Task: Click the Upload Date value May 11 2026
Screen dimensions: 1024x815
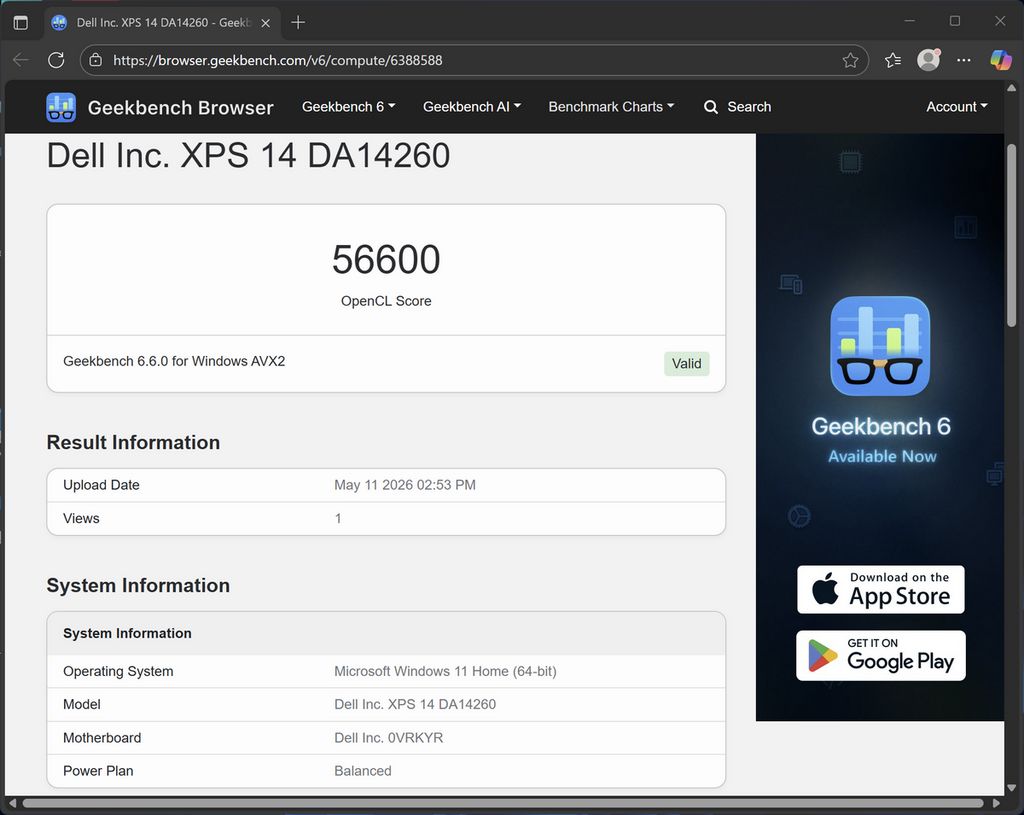Action: click(405, 485)
